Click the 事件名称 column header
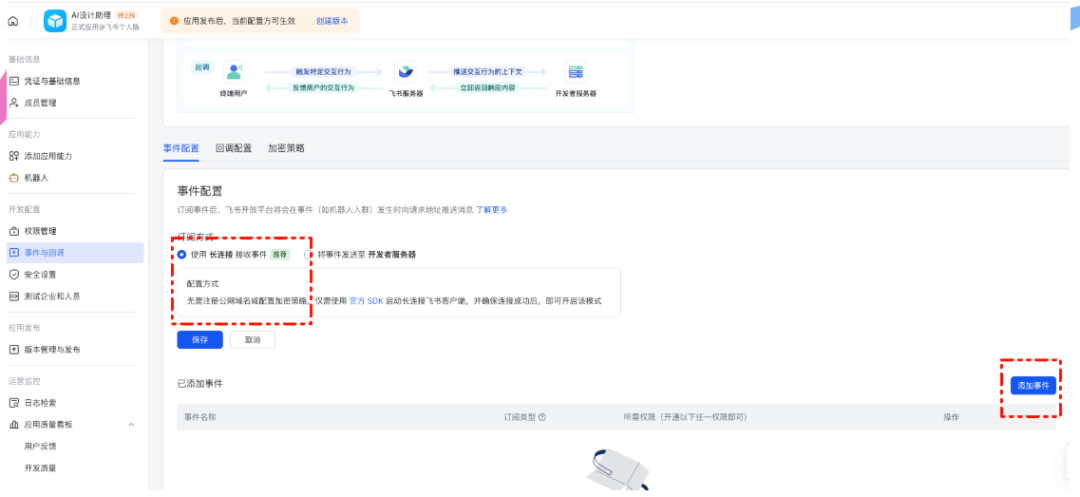The height and width of the screenshot is (497, 1080). (200, 417)
